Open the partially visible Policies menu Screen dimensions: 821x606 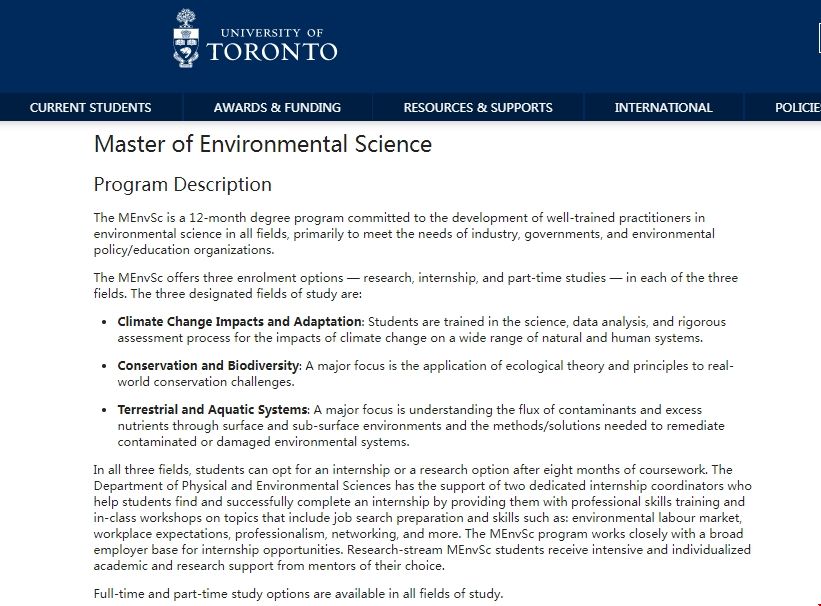(797, 107)
